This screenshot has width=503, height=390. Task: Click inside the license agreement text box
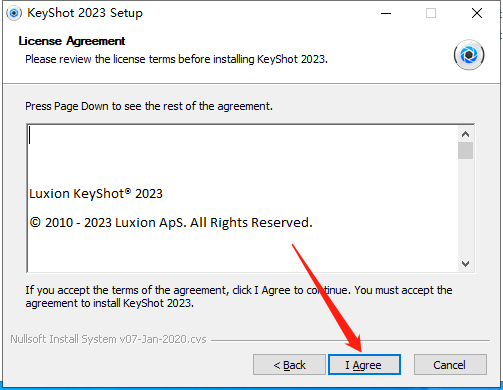point(243,199)
